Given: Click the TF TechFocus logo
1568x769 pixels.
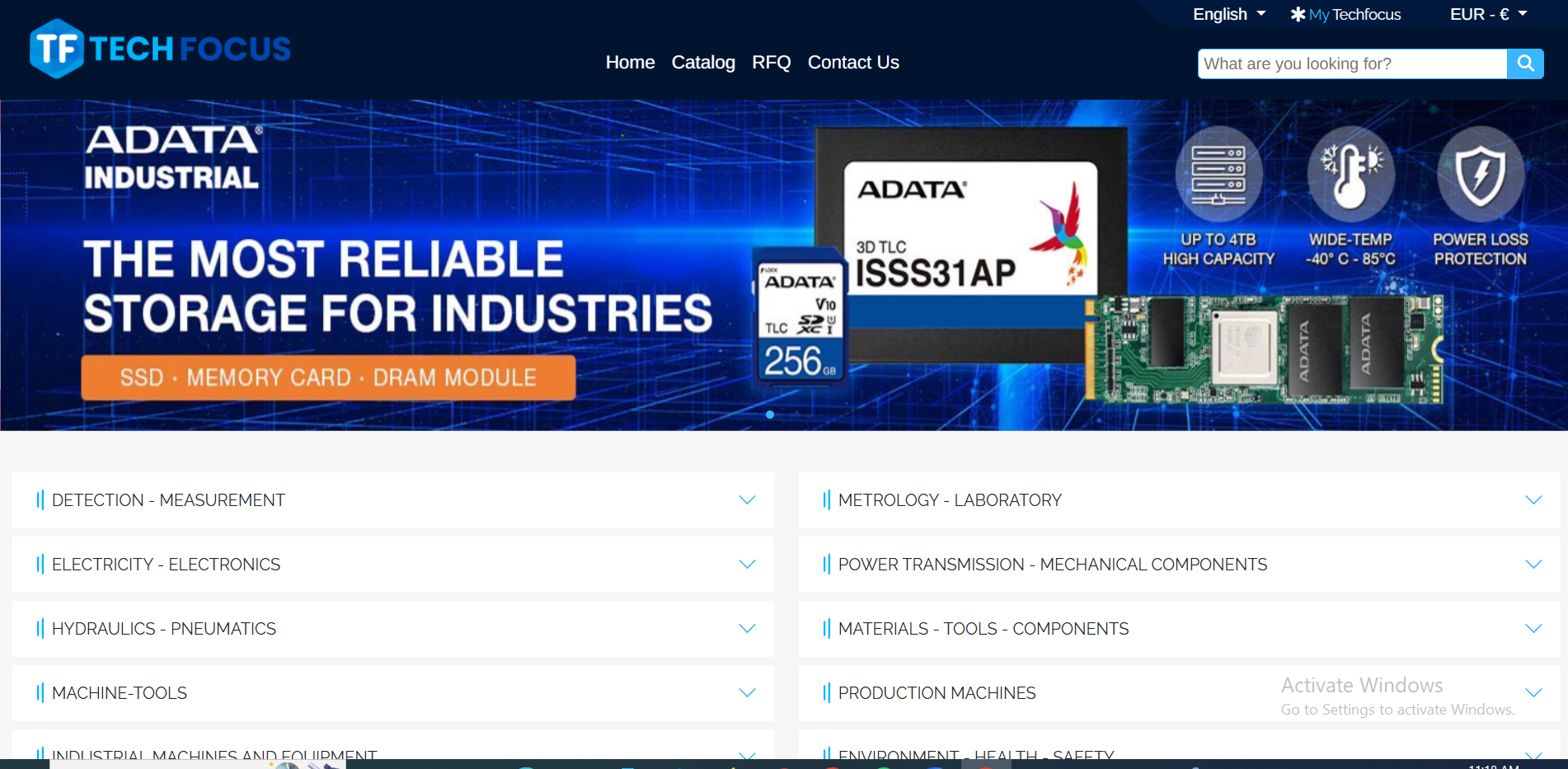Looking at the screenshot, I should point(159,48).
